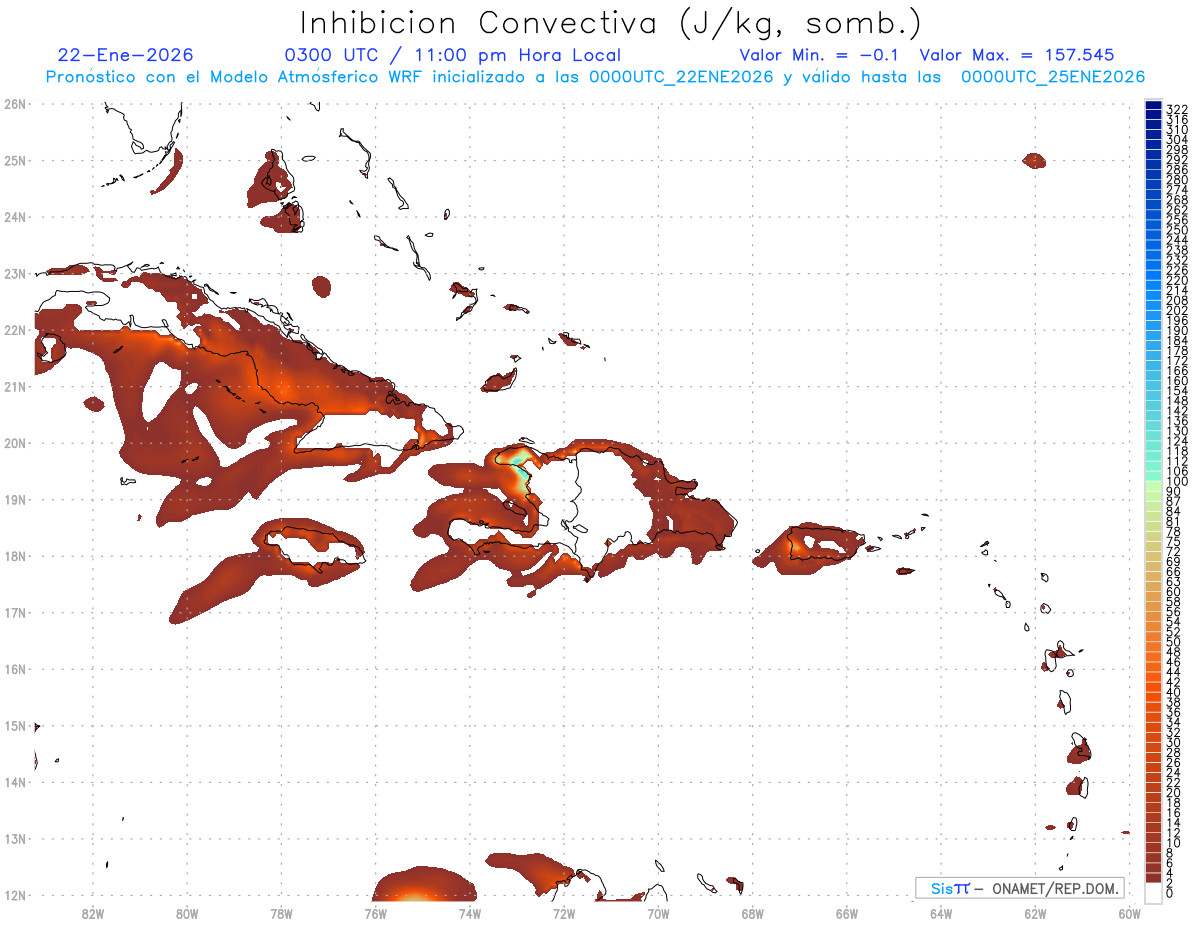Click the '19N' latitude label
The height and width of the screenshot is (927, 1200).
coord(14,499)
